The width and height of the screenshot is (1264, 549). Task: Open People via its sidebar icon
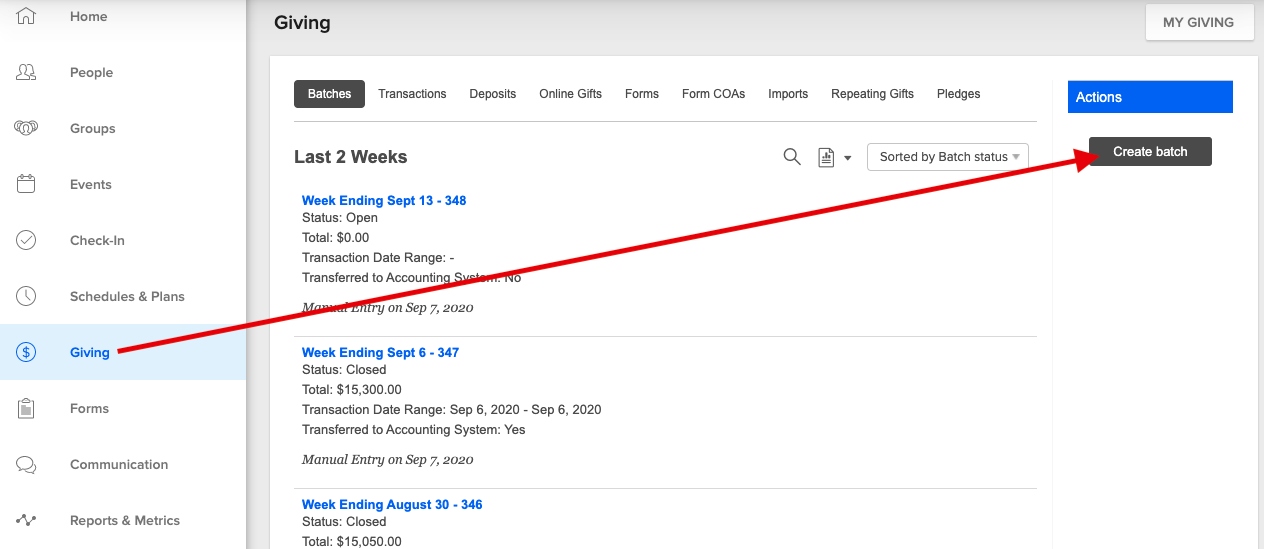pyautogui.click(x=26, y=73)
